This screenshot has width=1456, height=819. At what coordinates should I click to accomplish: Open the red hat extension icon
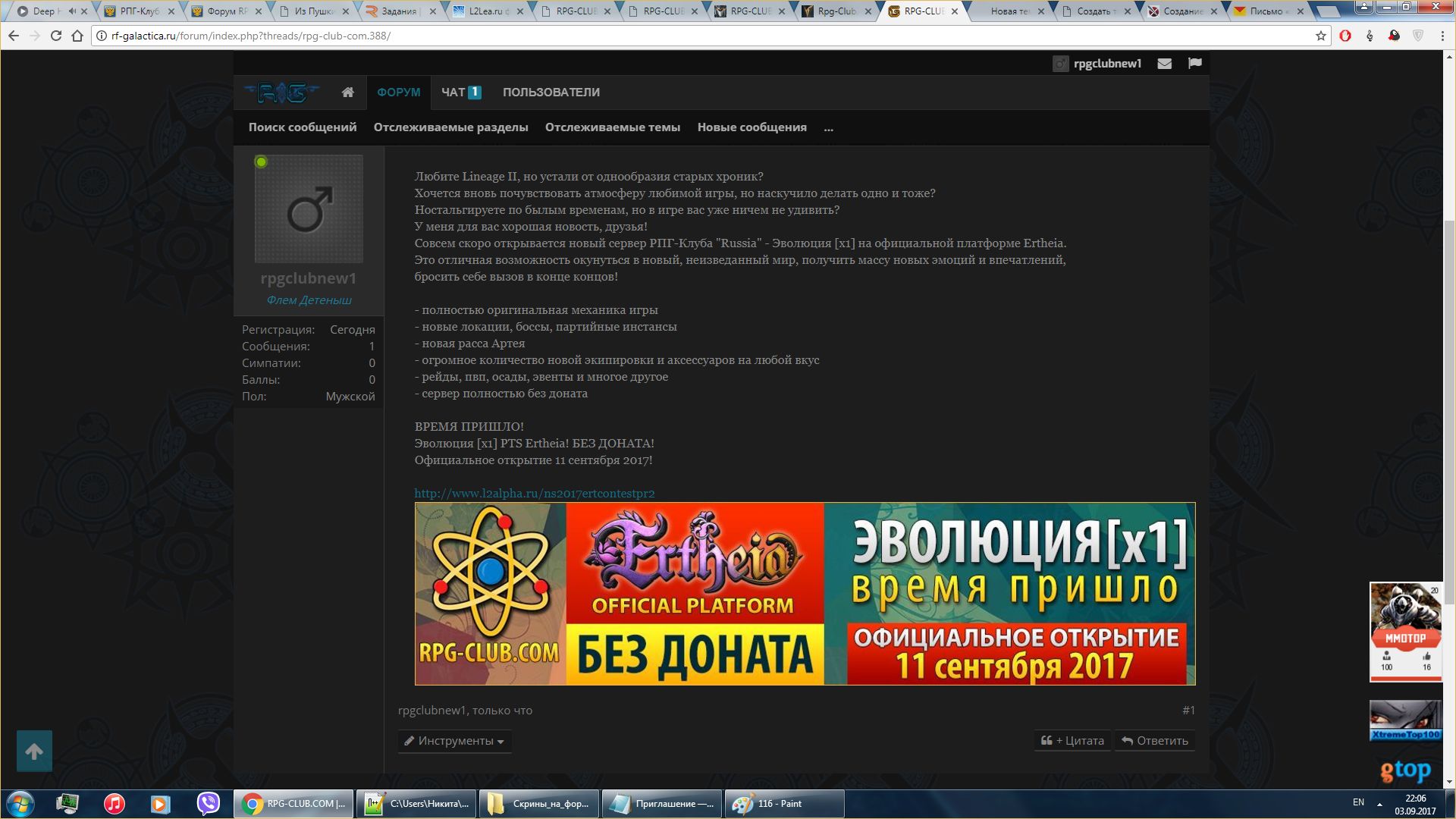click(x=1394, y=36)
